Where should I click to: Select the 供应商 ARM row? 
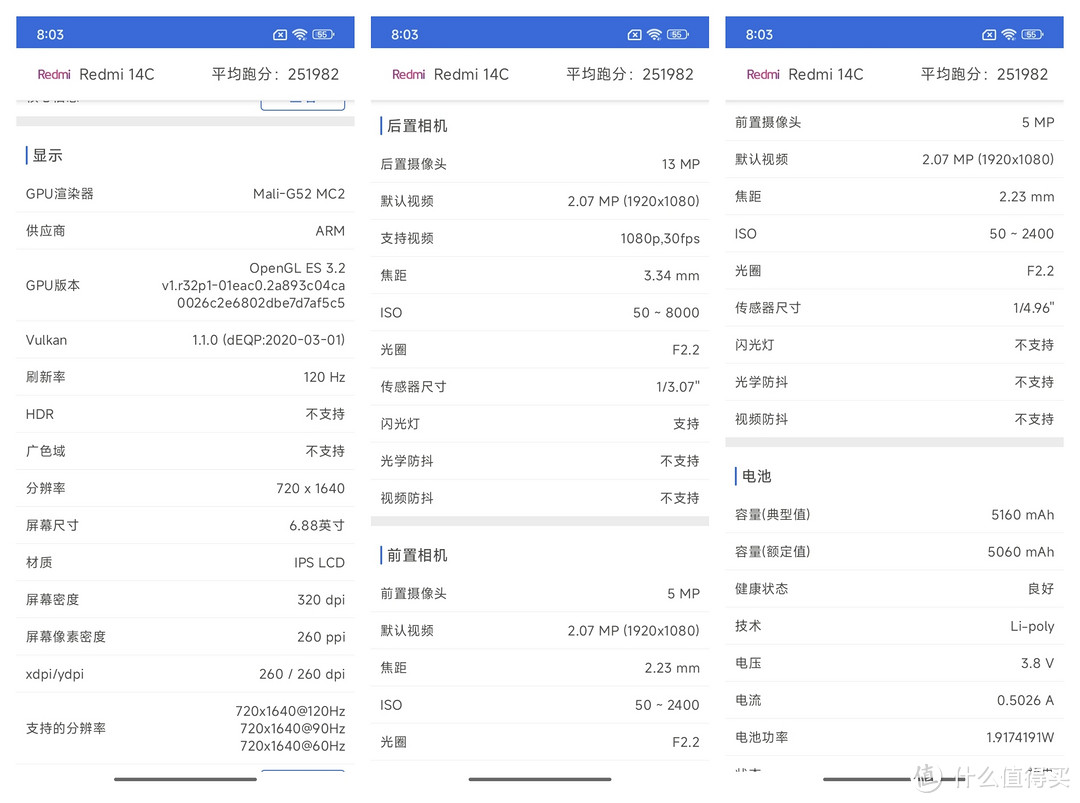185,231
